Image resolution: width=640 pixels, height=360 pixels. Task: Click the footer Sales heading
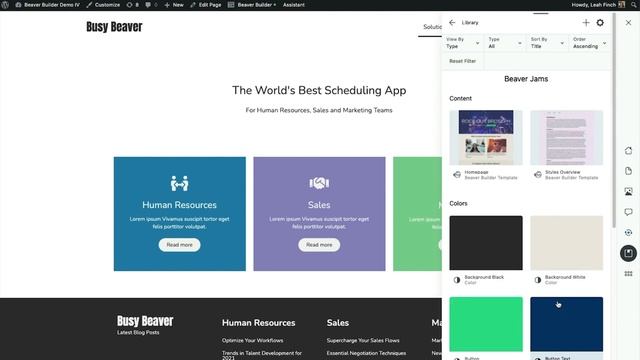point(338,323)
